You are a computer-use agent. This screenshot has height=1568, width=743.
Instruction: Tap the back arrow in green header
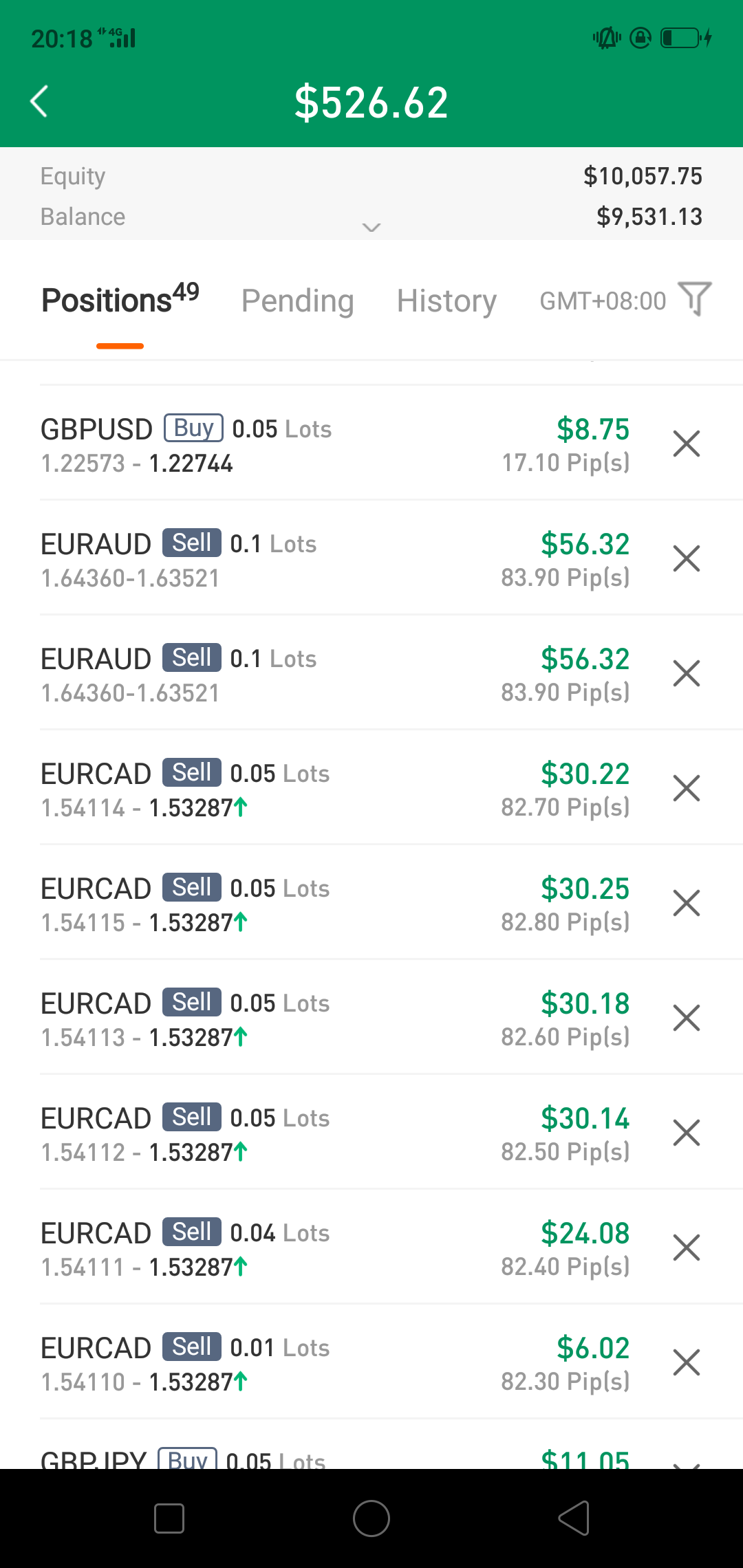tap(39, 102)
